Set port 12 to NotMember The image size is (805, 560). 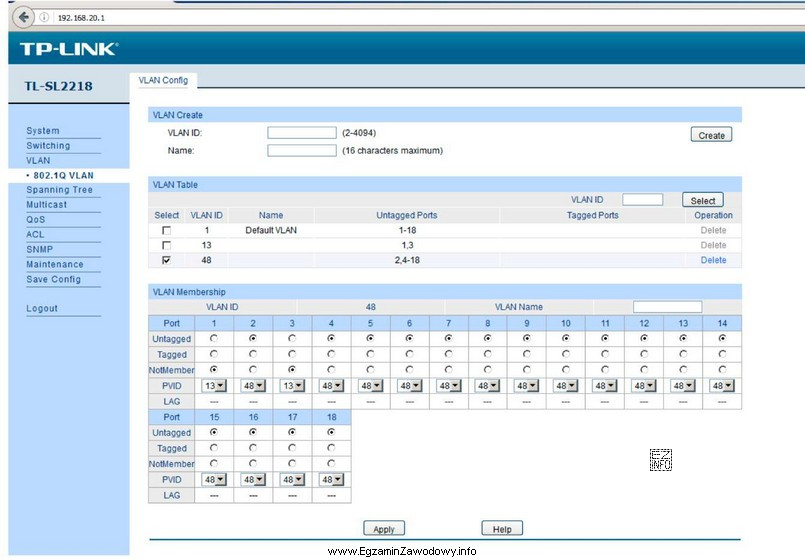tap(644, 369)
